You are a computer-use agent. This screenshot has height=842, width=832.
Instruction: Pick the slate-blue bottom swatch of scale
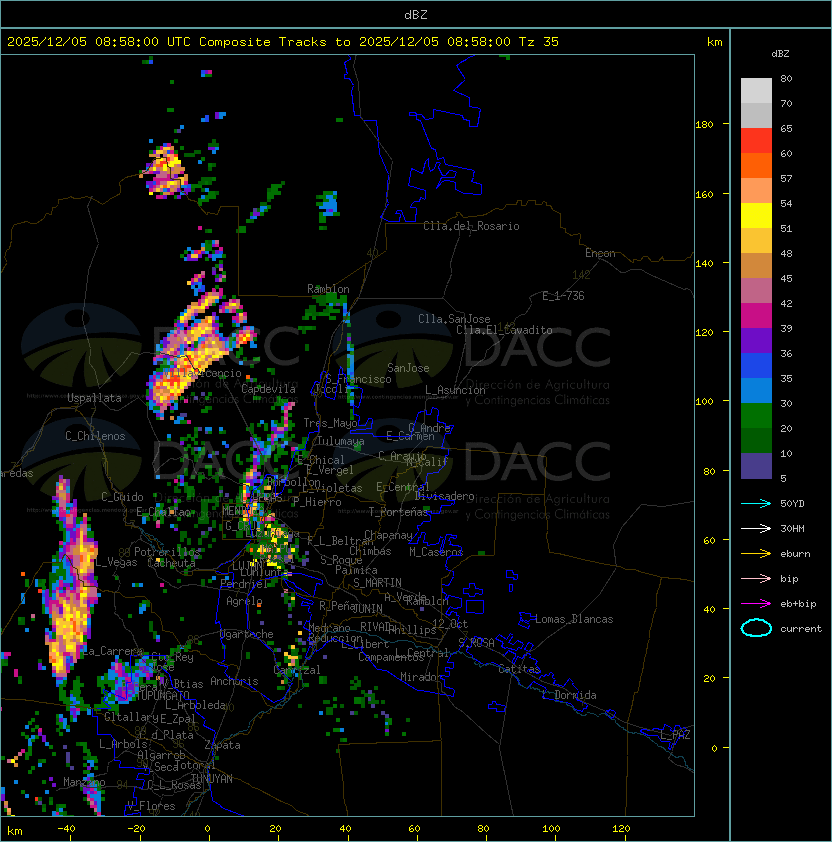[x=756, y=466]
